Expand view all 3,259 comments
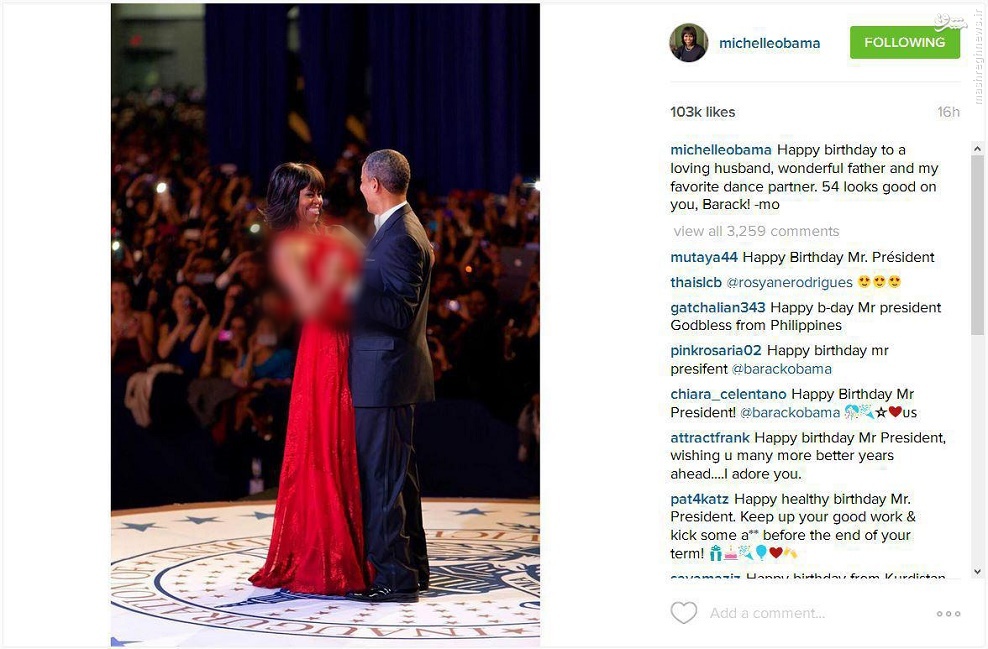The width and height of the screenshot is (988, 649). pyautogui.click(x=756, y=231)
